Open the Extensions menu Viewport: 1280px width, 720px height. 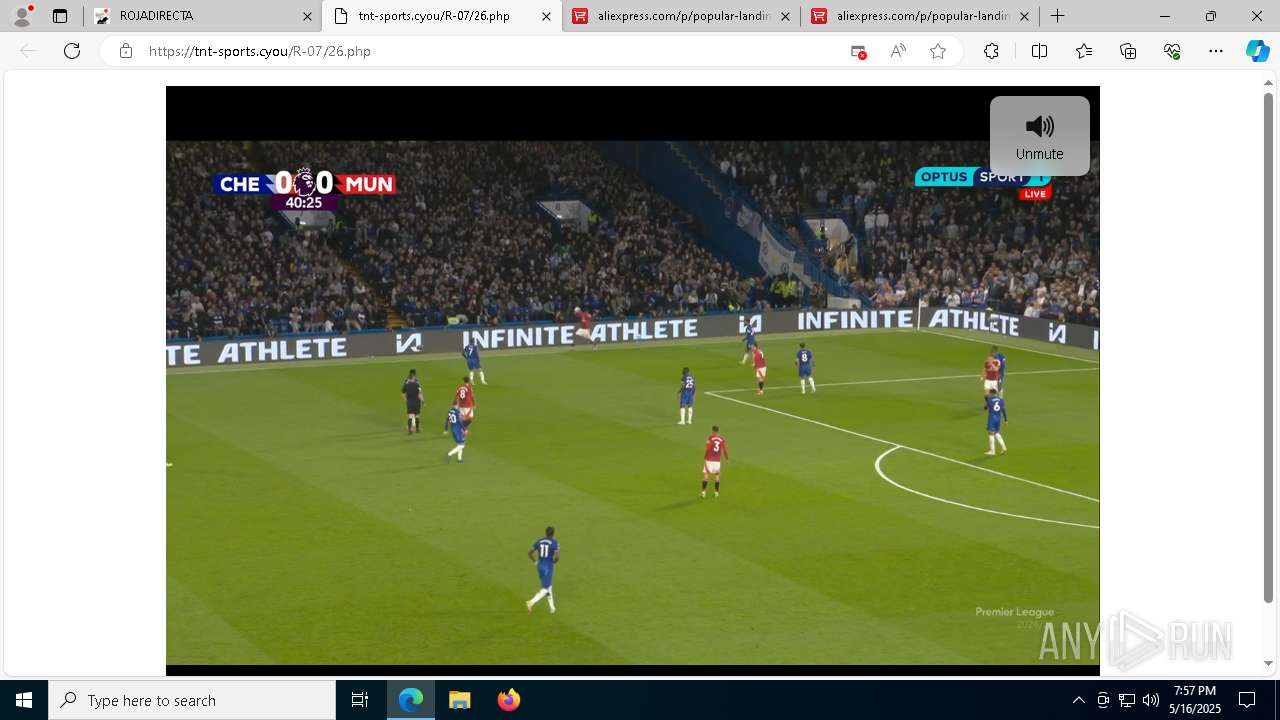coord(991,51)
